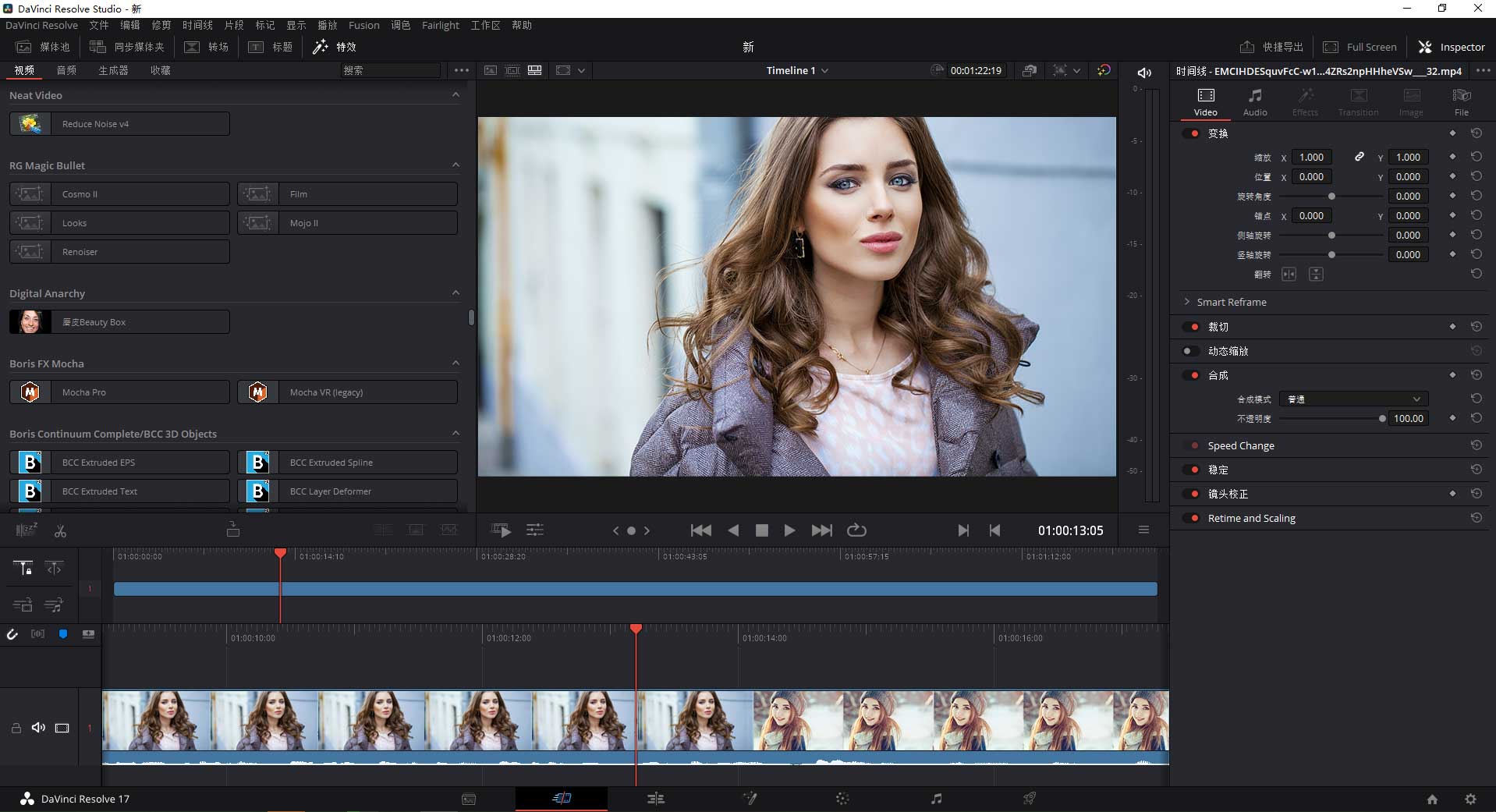Select the BCC Extruded Spline effect
Screen dimensions: 1496x812
click(x=347, y=463)
